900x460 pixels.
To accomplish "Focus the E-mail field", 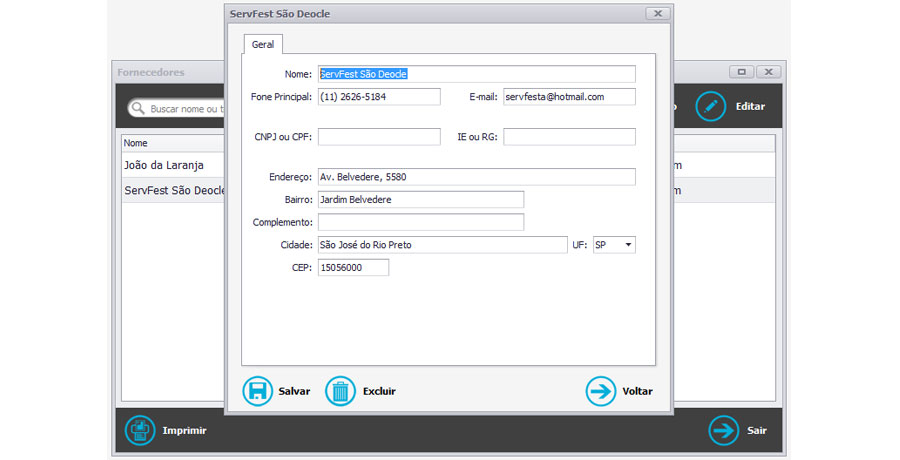I will (x=569, y=96).
